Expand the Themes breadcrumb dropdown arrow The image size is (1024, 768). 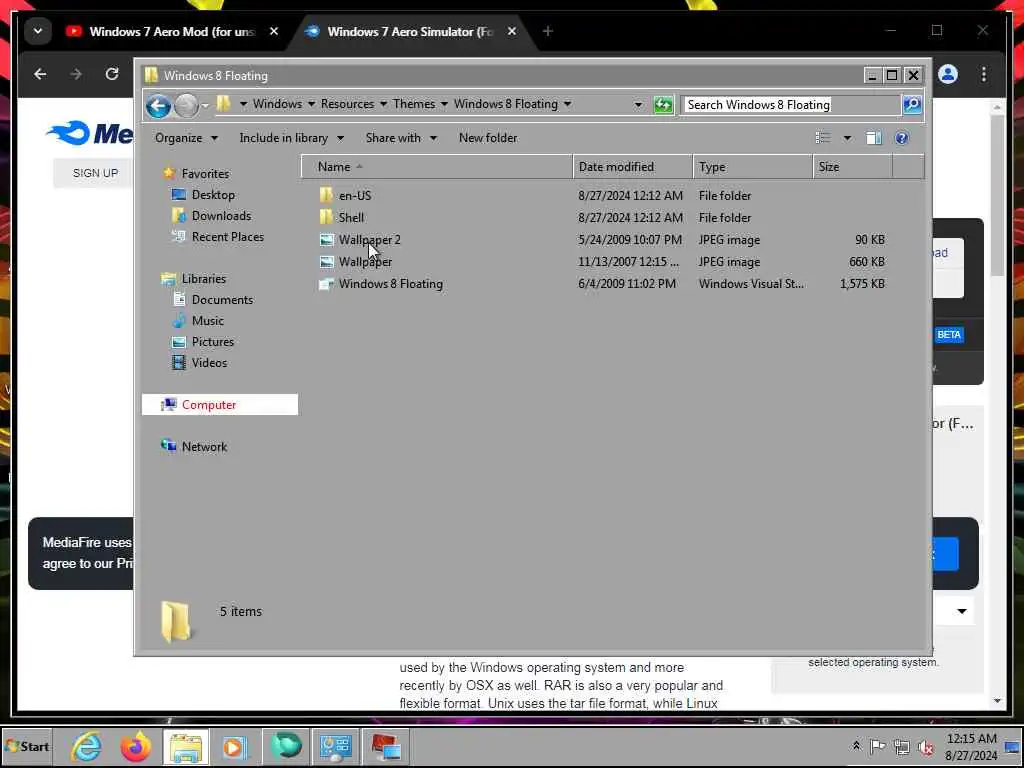tap(443, 104)
